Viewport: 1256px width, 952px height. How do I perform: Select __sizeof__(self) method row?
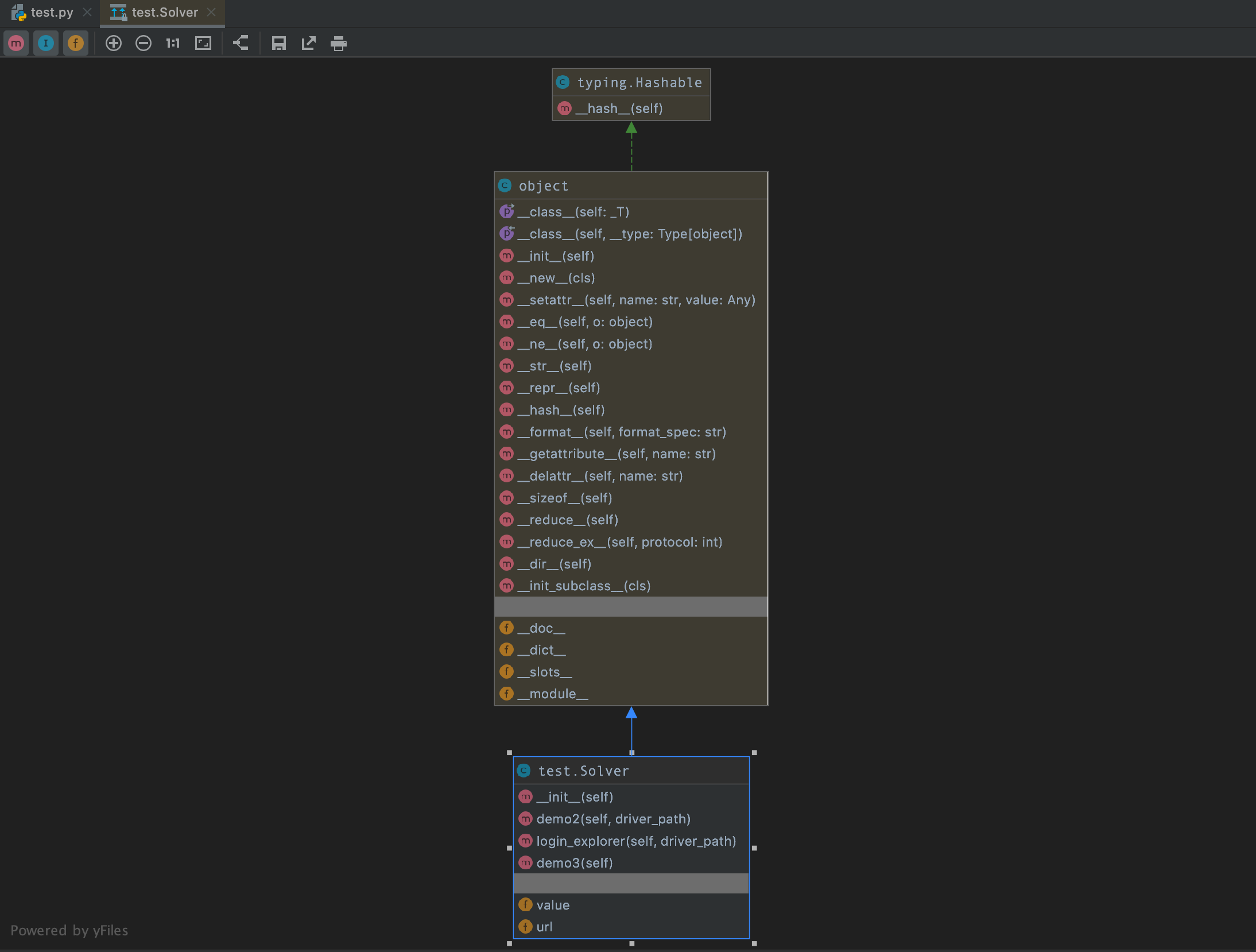[631, 498]
